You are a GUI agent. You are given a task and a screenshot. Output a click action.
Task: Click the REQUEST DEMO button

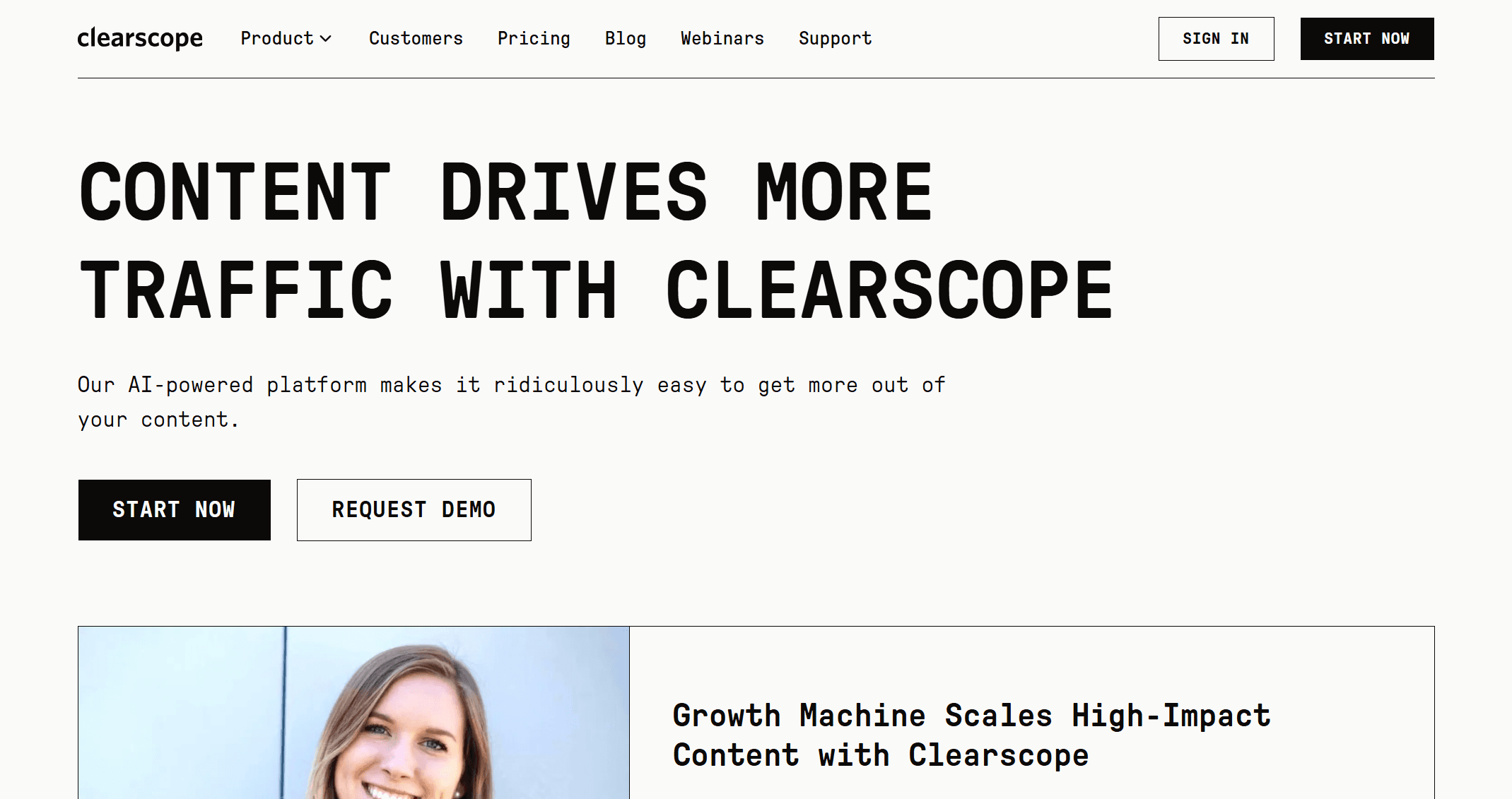click(x=414, y=509)
